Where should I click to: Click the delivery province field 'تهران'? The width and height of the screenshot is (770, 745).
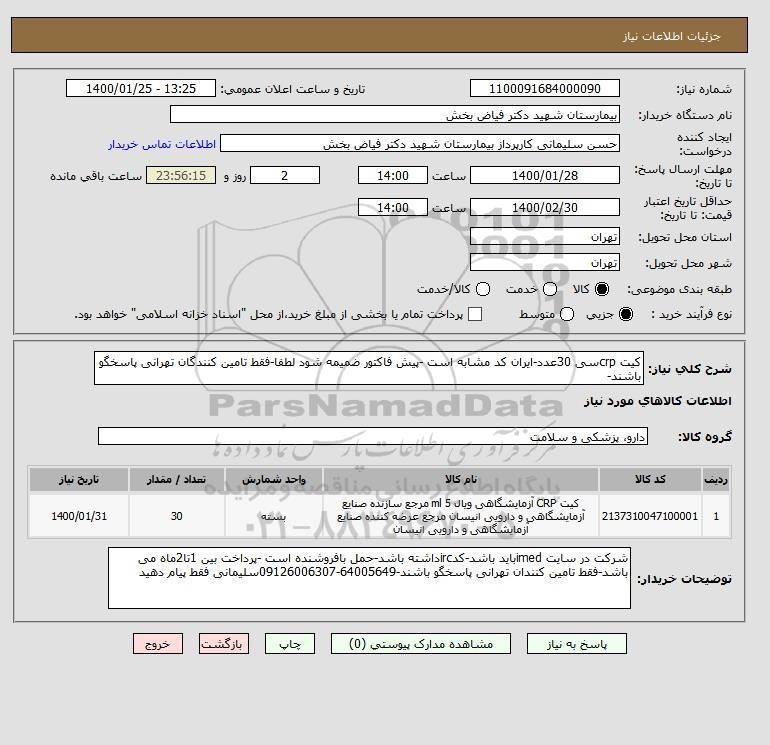pyautogui.click(x=545, y=237)
